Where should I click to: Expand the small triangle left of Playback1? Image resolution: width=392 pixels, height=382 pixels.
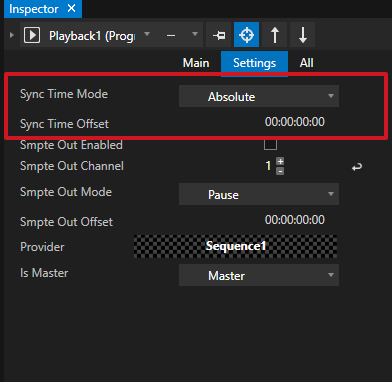tap(12, 35)
